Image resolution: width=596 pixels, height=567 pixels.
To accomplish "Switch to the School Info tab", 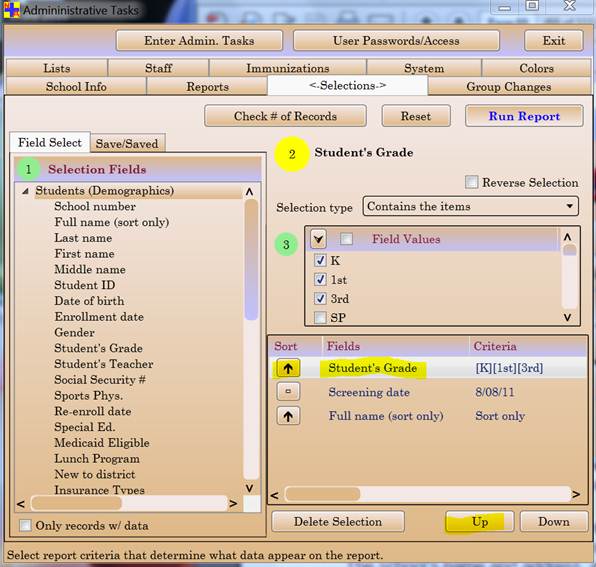I will [x=76, y=86].
